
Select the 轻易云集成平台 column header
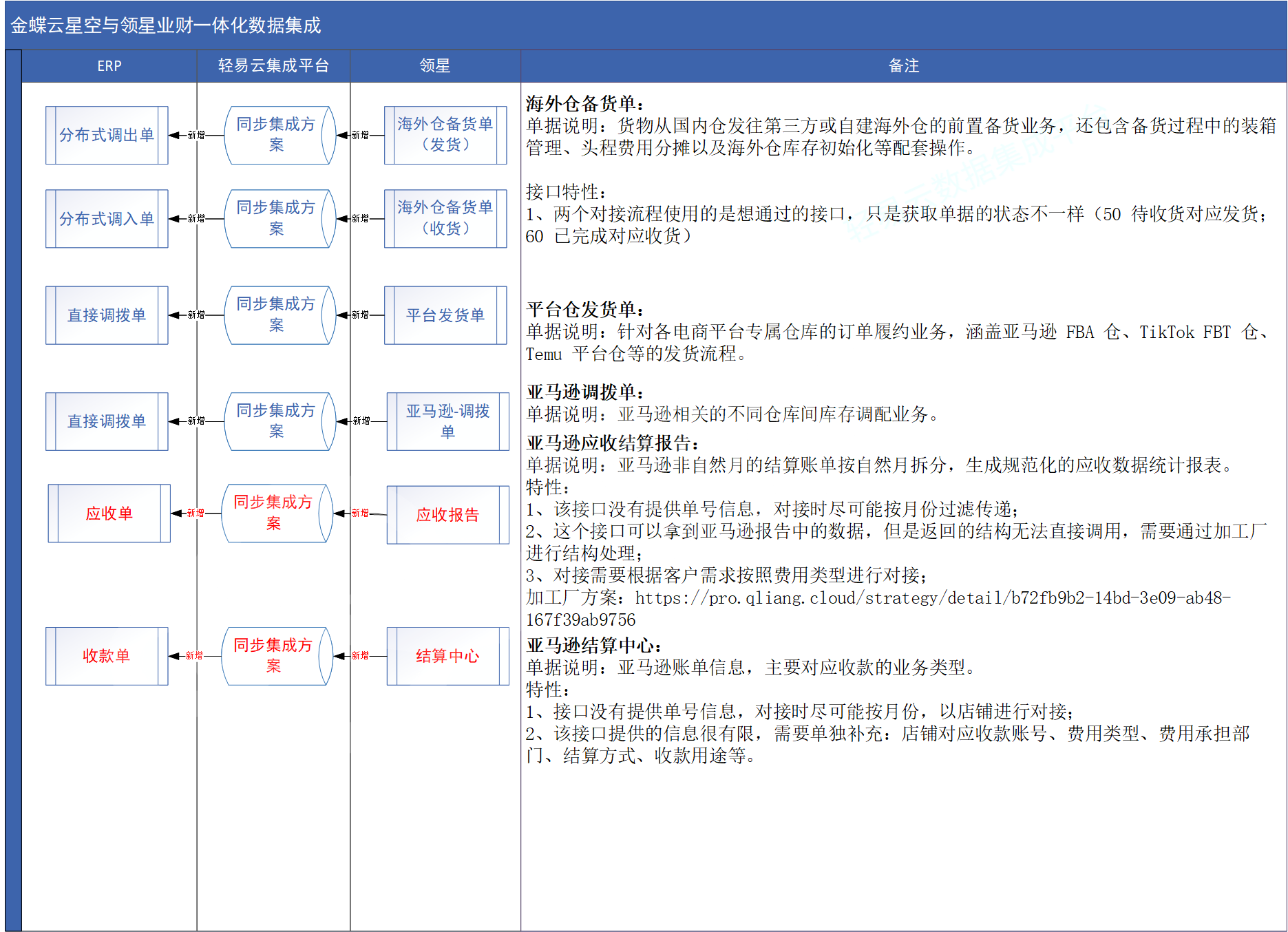pos(273,66)
